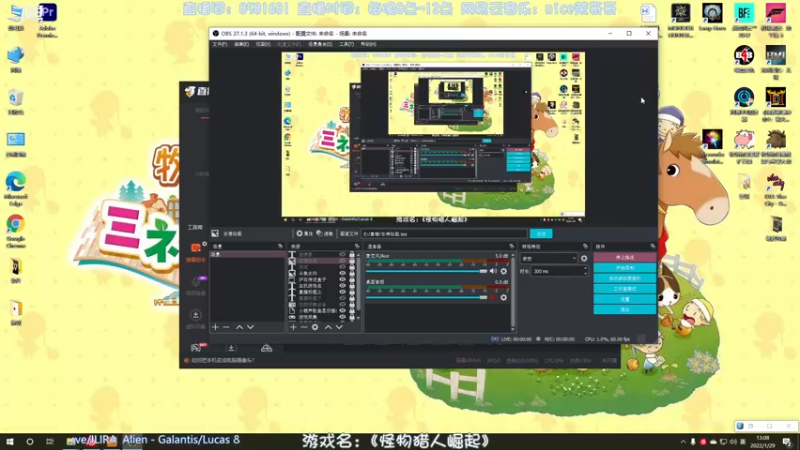Open 桌面音频 audio settings gear
The width and height of the screenshot is (800, 450).
click(x=504, y=297)
